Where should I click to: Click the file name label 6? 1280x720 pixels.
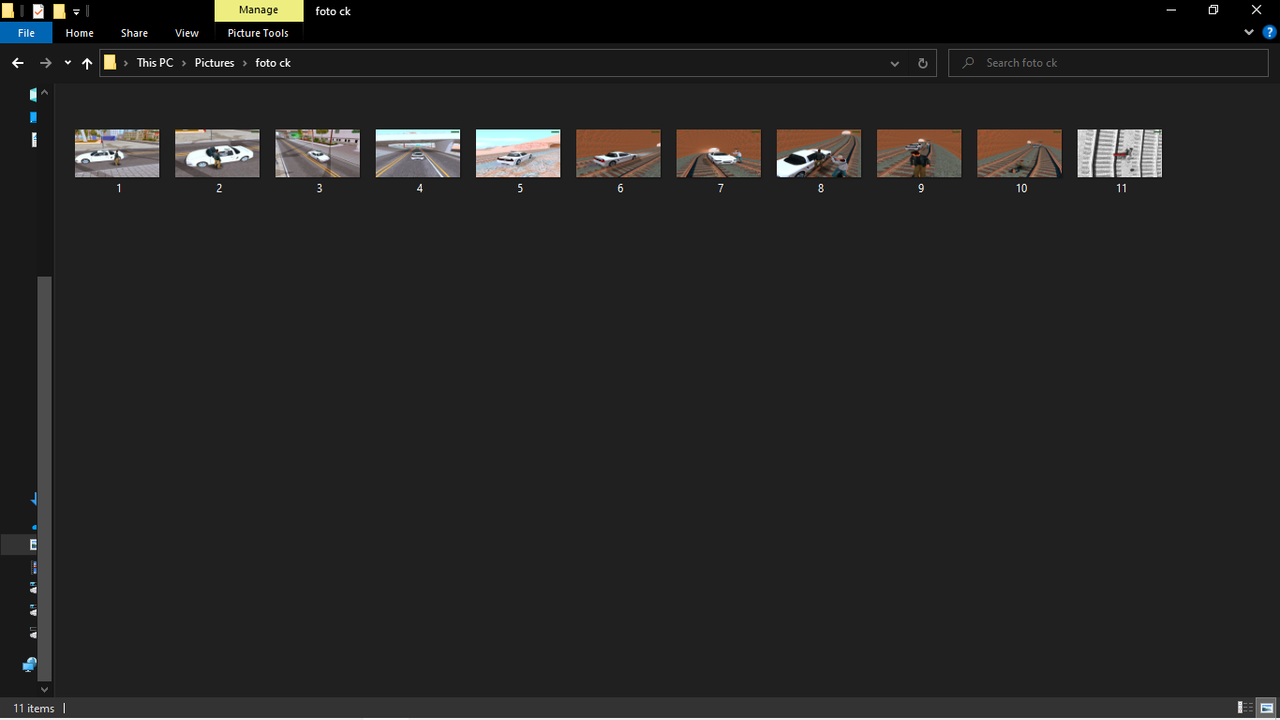[620, 188]
